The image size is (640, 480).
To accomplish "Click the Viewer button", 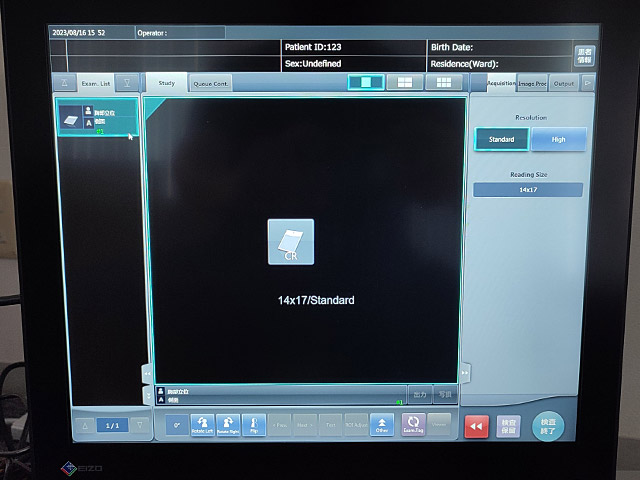I will (439, 424).
